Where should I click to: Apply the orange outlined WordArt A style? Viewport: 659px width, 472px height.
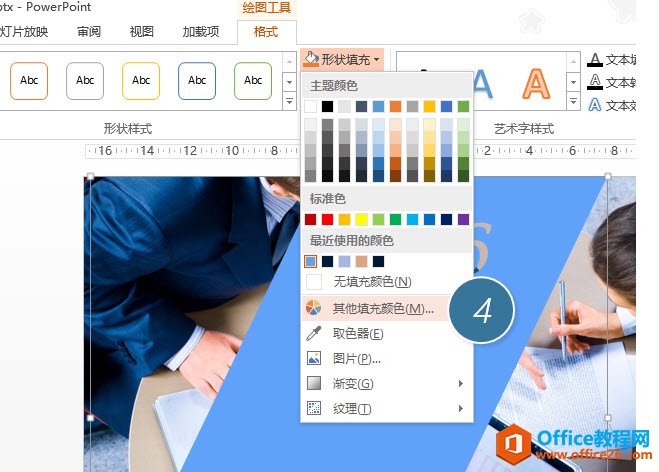[536, 84]
